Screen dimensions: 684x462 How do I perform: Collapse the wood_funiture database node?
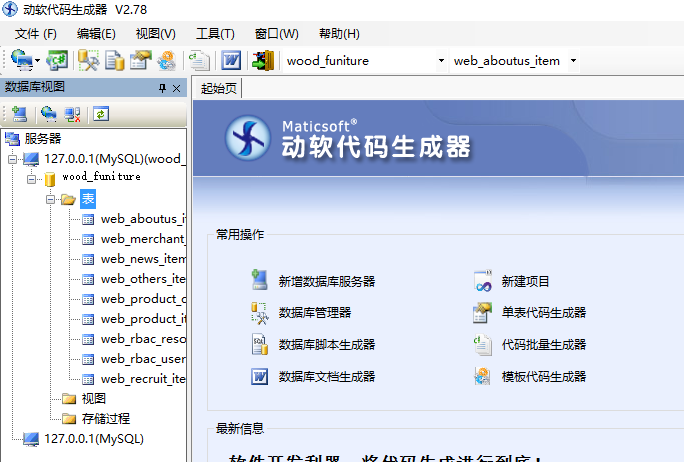coord(31,179)
